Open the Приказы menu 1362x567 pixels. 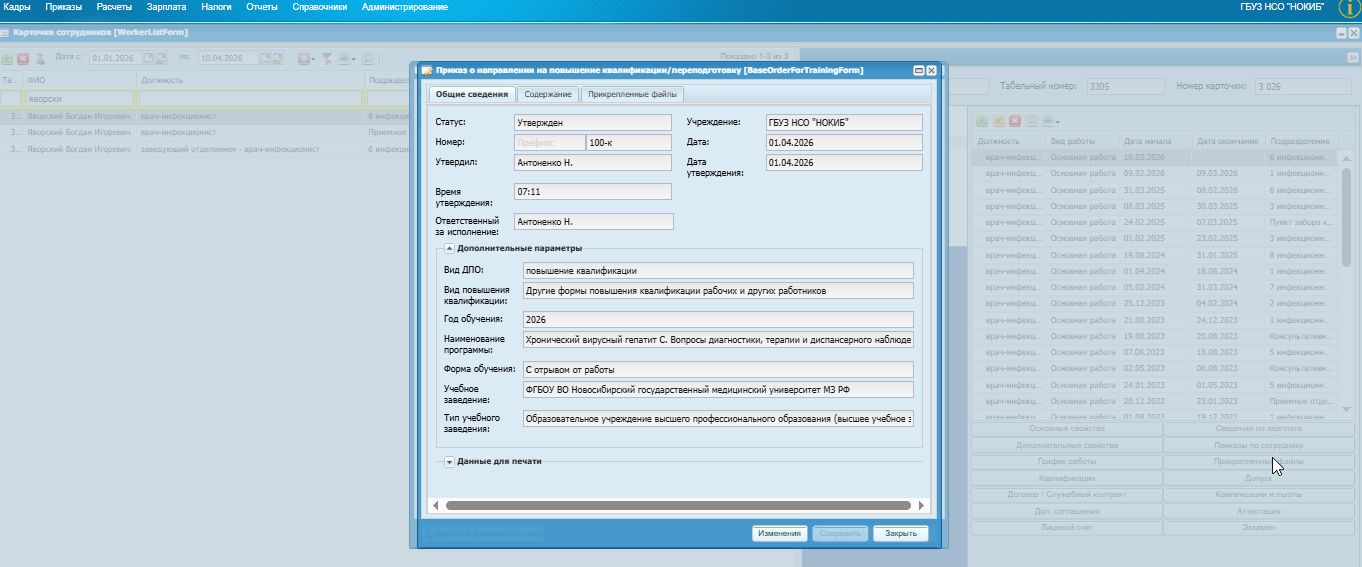[64, 7]
